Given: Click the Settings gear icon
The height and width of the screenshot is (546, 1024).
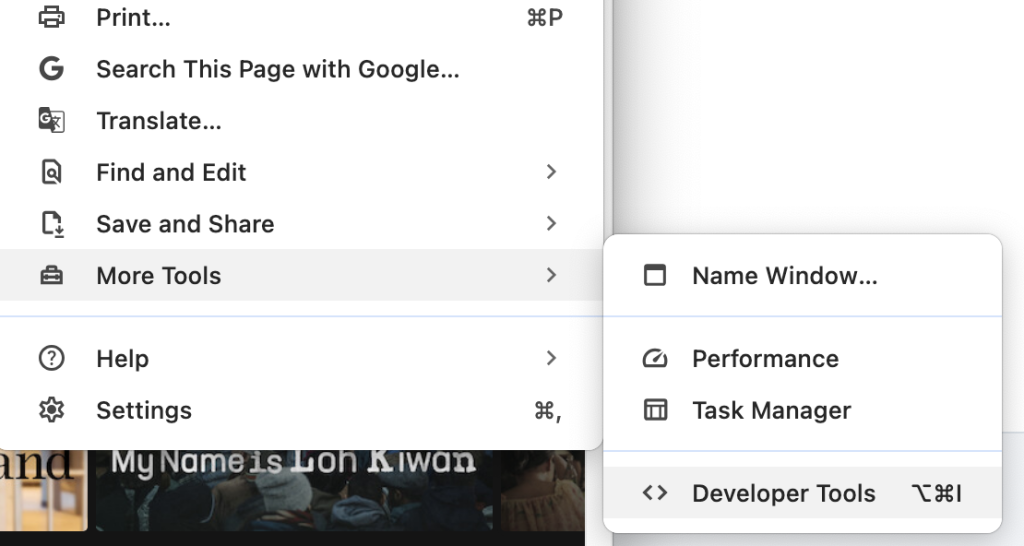Looking at the screenshot, I should (52, 410).
